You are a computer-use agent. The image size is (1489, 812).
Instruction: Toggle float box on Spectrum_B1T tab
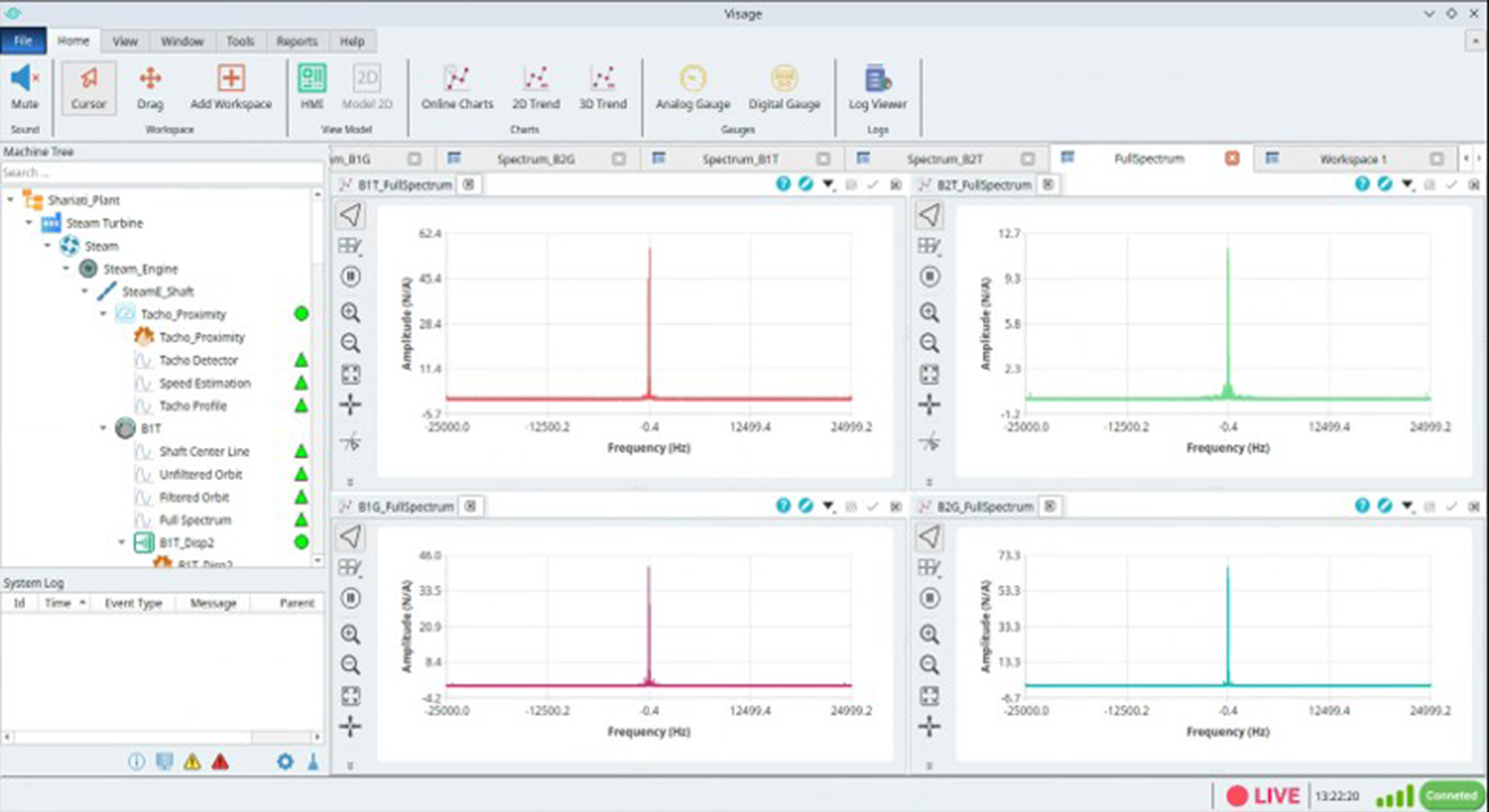click(x=822, y=159)
